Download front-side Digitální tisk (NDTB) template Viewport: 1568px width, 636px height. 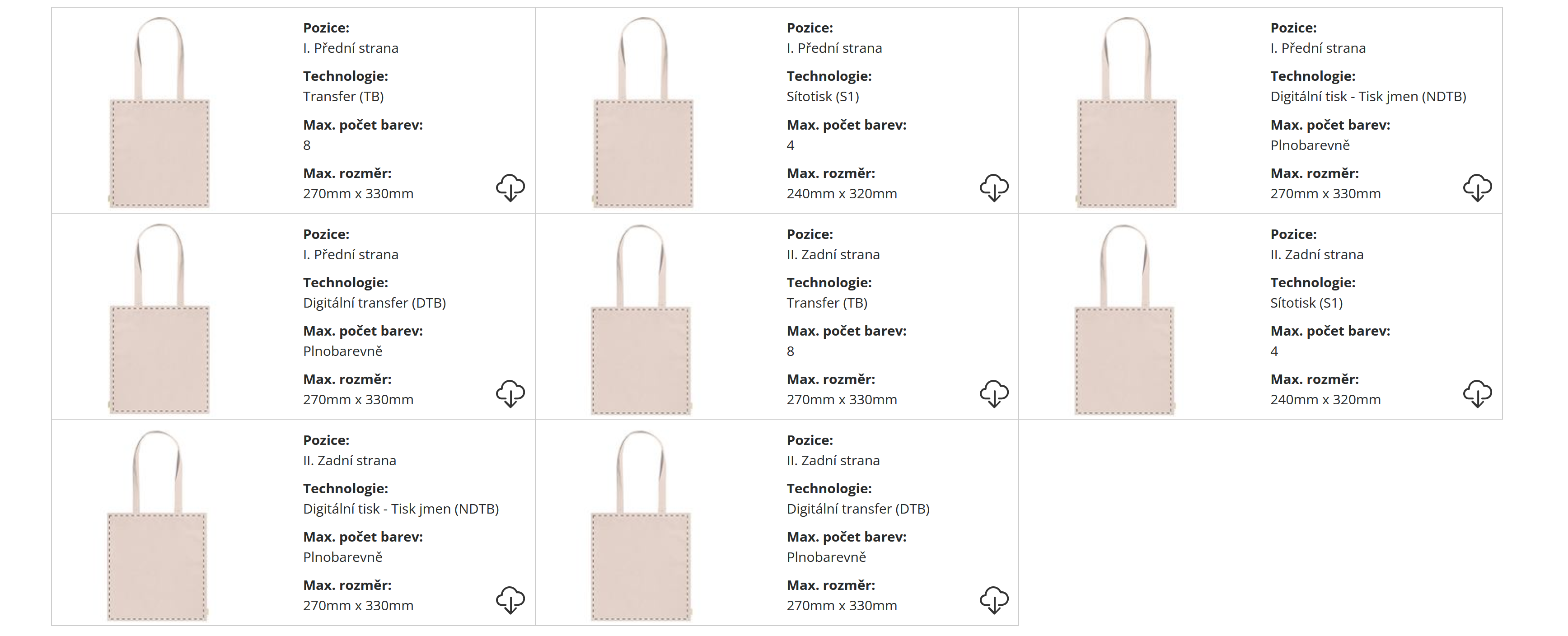coord(1477,187)
